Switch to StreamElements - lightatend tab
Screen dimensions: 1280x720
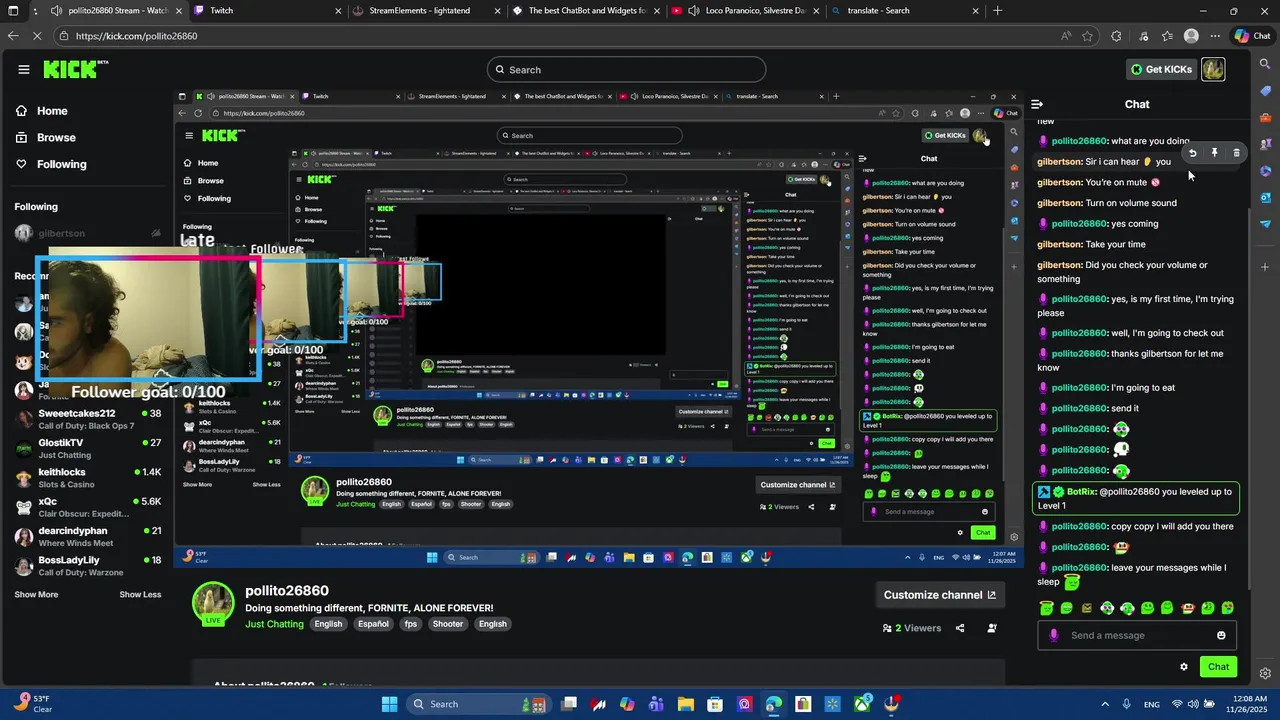point(425,11)
